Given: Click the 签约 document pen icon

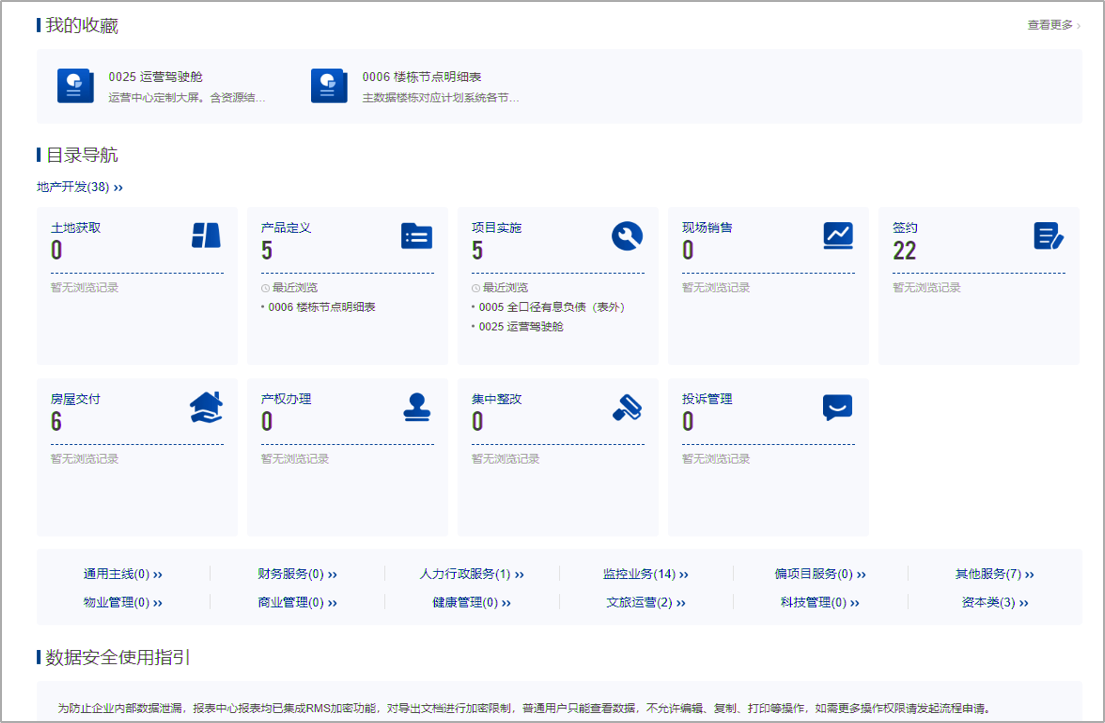Looking at the screenshot, I should point(1048,236).
